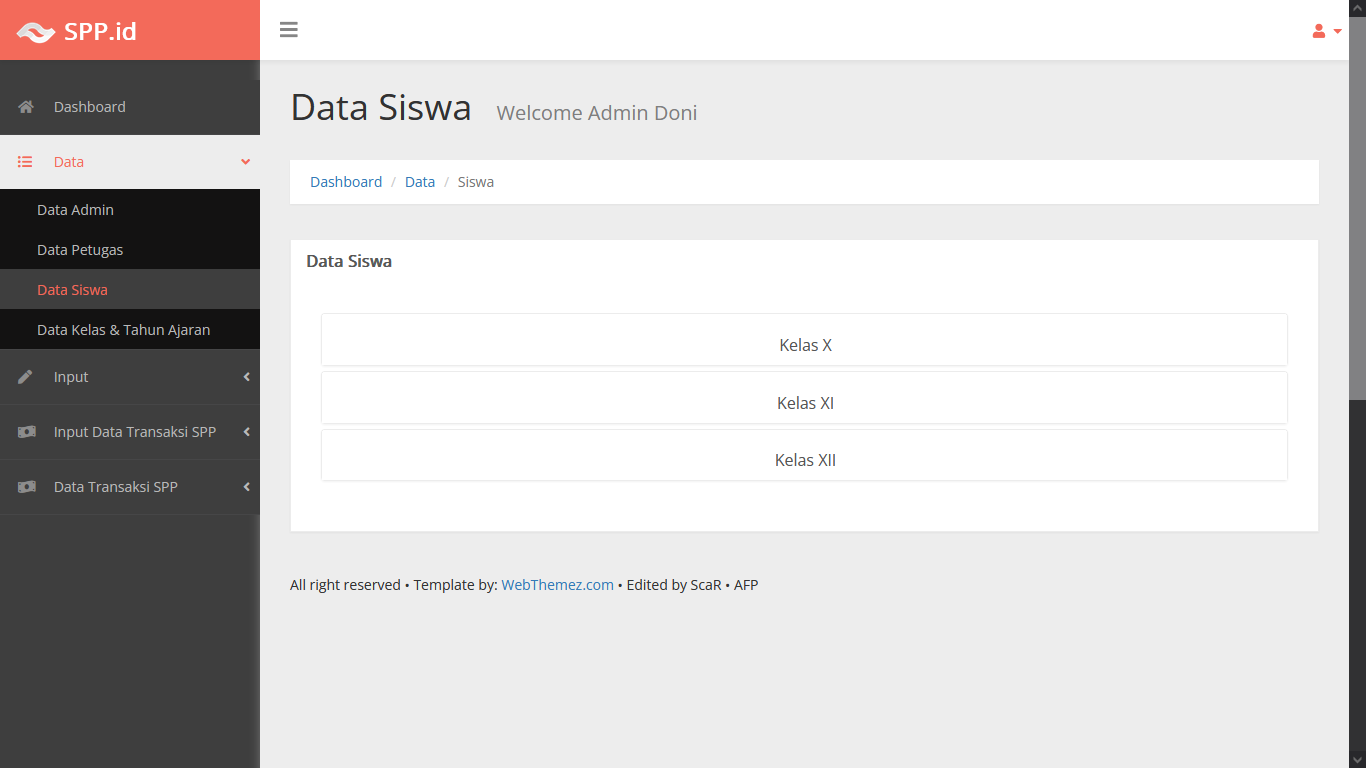Expand the Input menu arrow
The height and width of the screenshot is (768, 1366).
[246, 377]
